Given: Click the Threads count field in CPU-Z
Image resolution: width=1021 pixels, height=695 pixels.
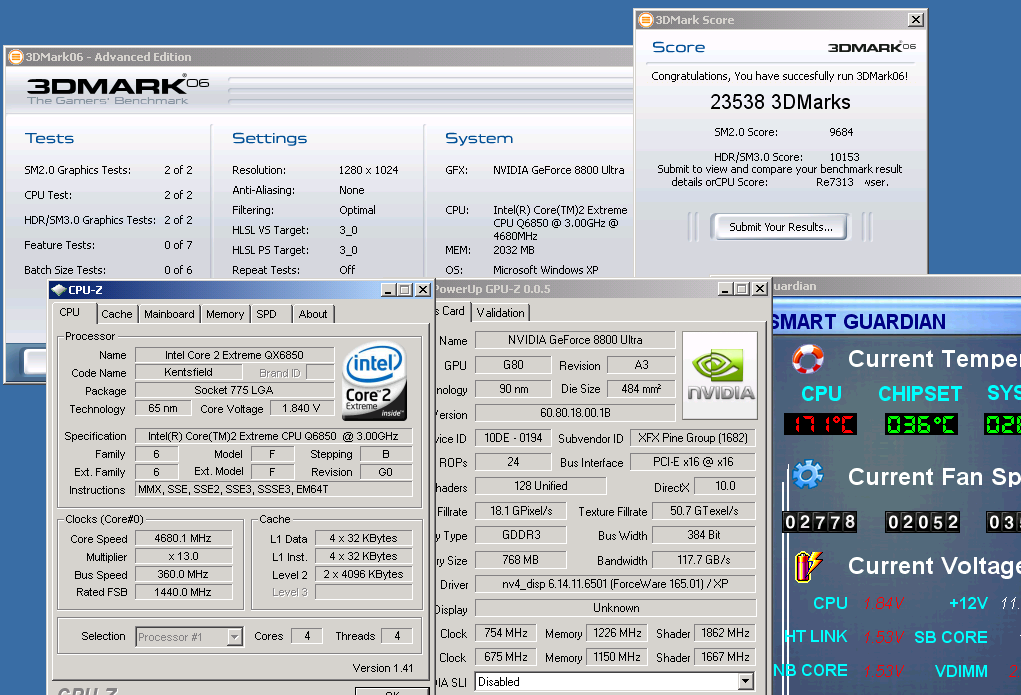Looking at the screenshot, I should coord(397,636).
